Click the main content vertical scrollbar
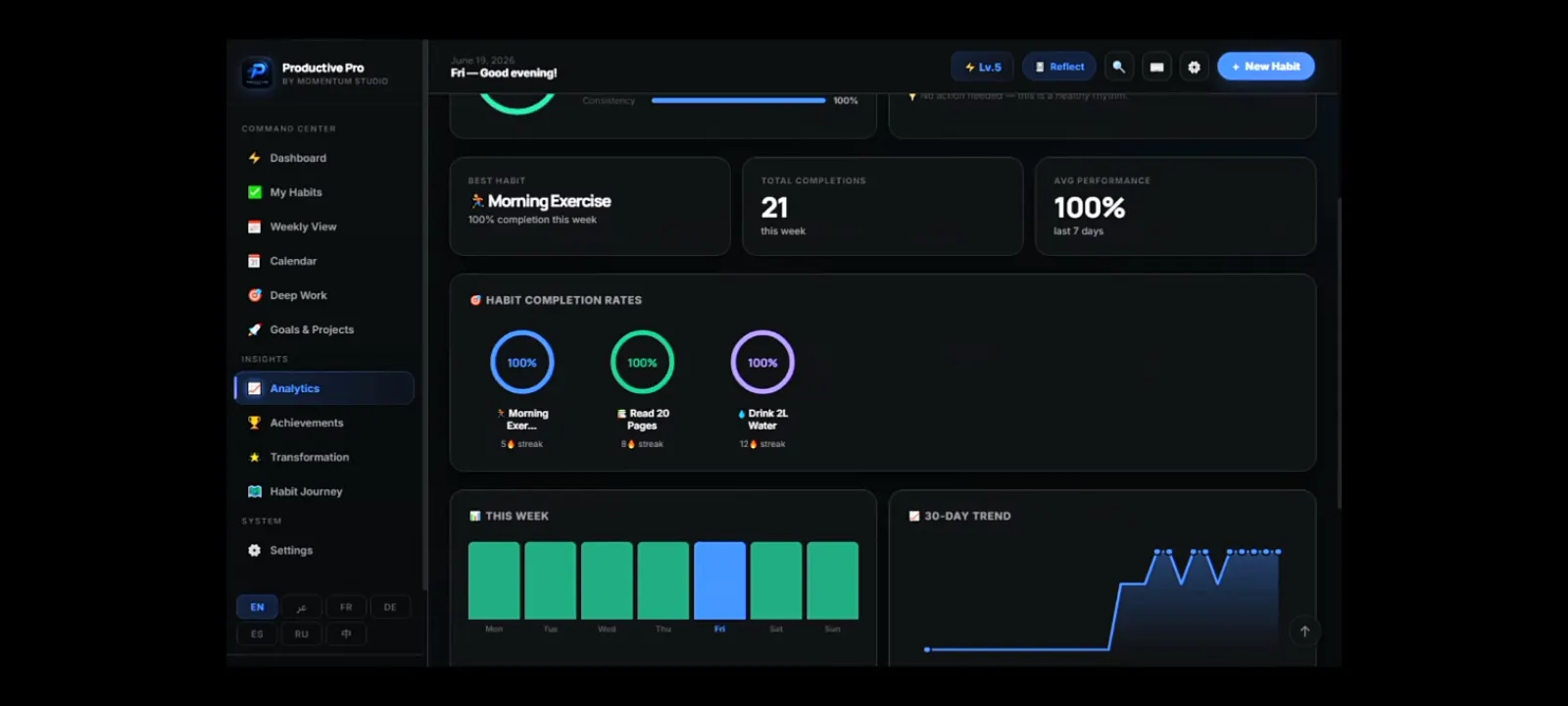 pyautogui.click(x=1339, y=353)
